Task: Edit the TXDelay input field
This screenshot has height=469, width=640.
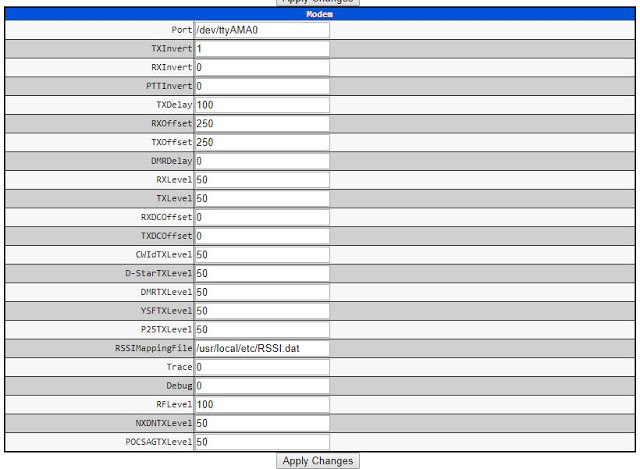Action: (262, 105)
